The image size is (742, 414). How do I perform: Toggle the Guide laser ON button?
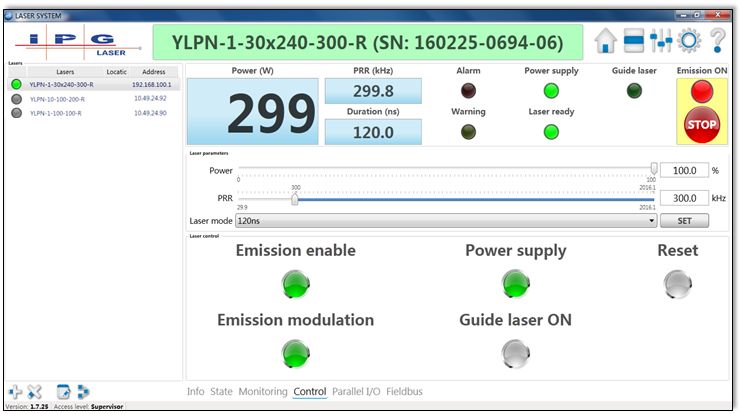click(516, 354)
